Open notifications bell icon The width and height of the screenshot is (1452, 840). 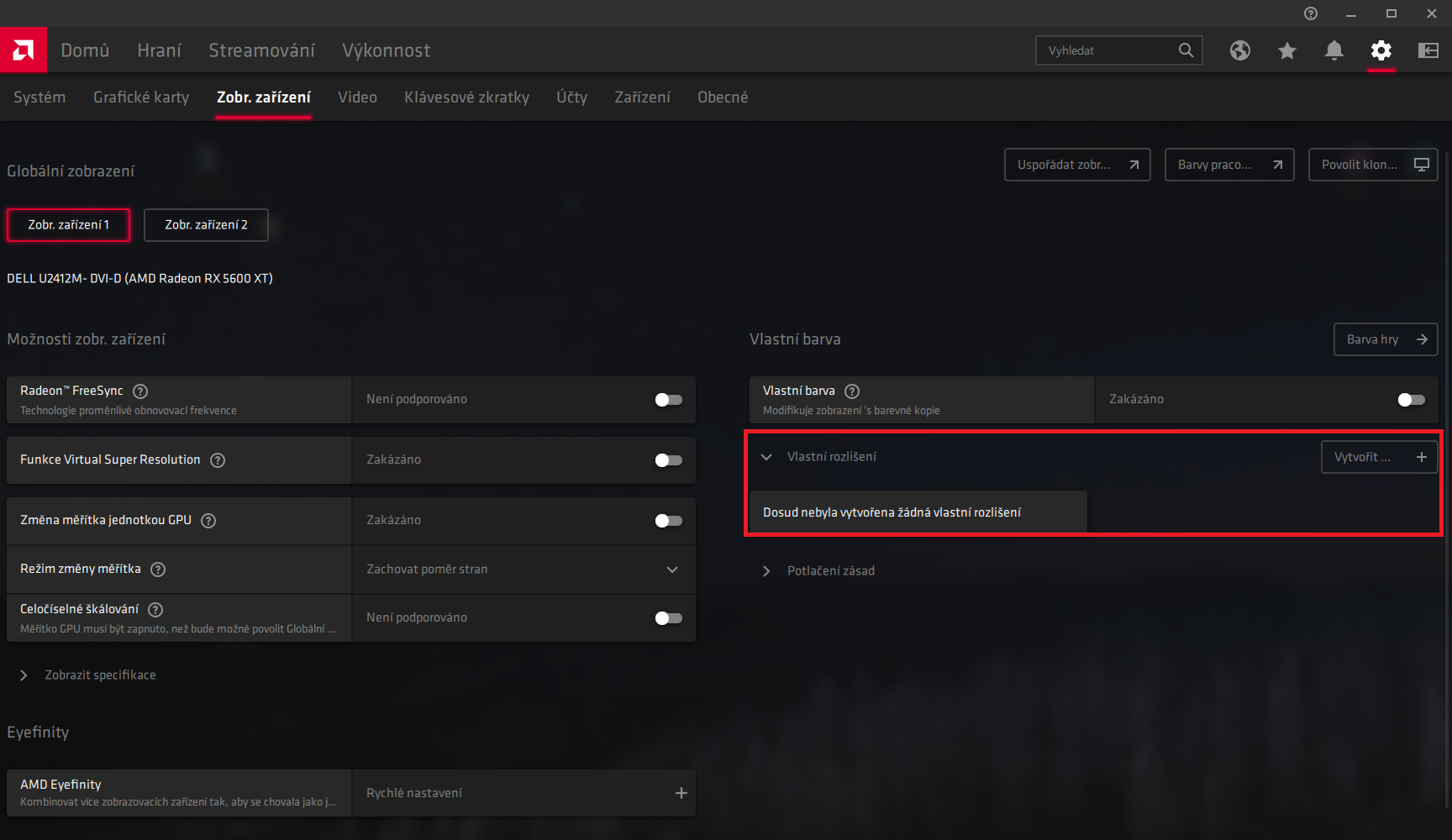coord(1334,50)
